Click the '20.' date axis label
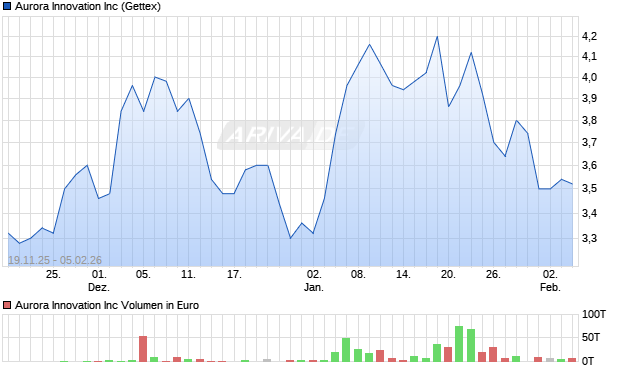 tap(448, 274)
